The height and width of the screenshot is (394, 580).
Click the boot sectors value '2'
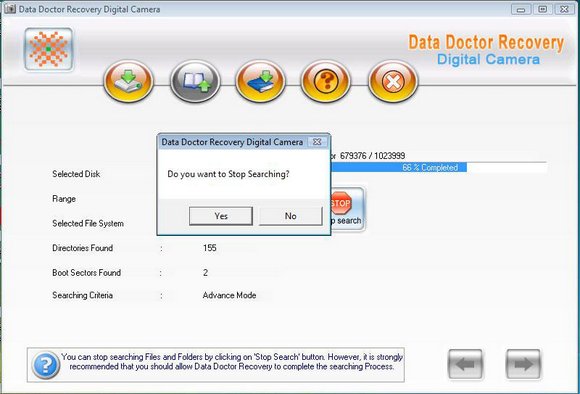pyautogui.click(x=205, y=273)
